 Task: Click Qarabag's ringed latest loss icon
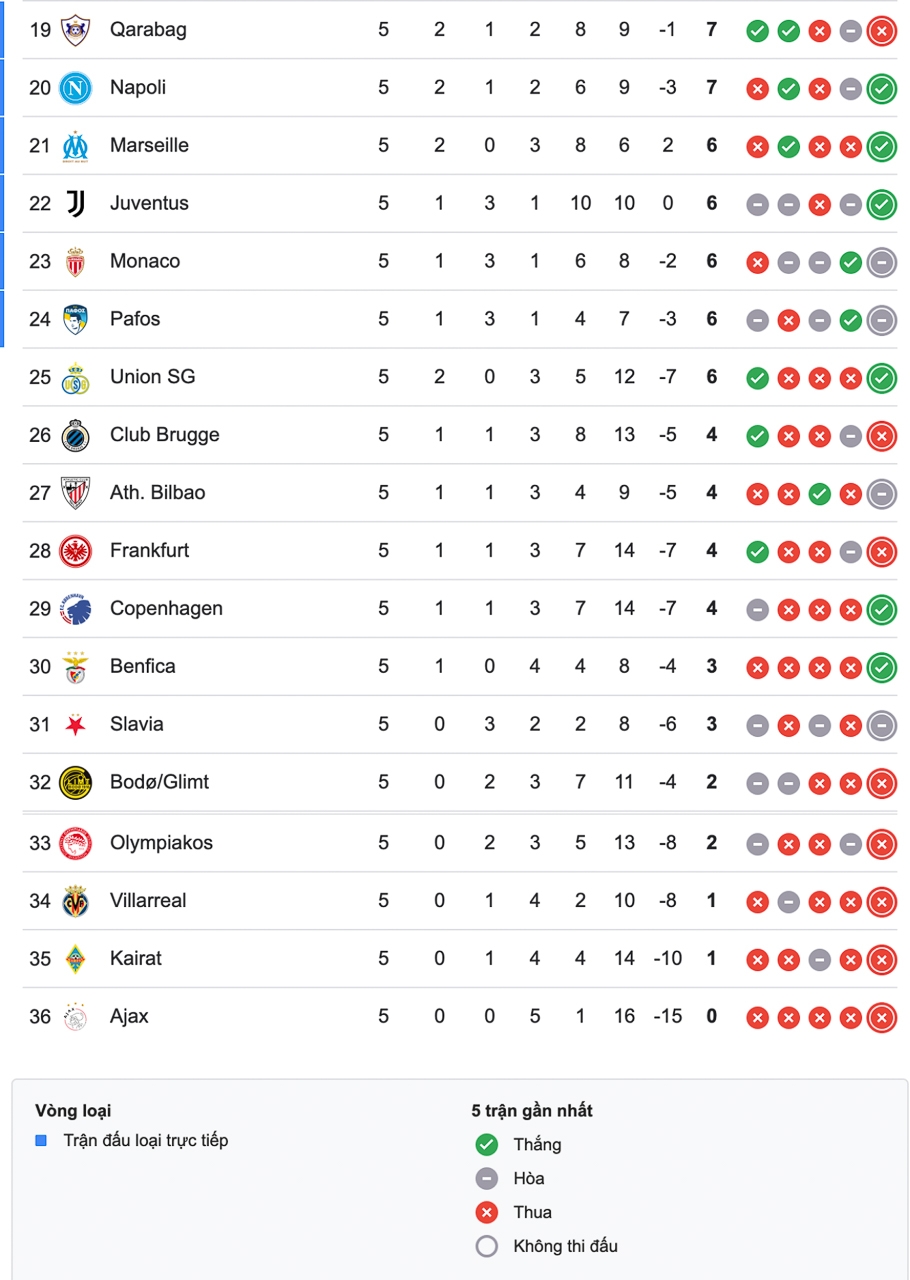coord(881,31)
